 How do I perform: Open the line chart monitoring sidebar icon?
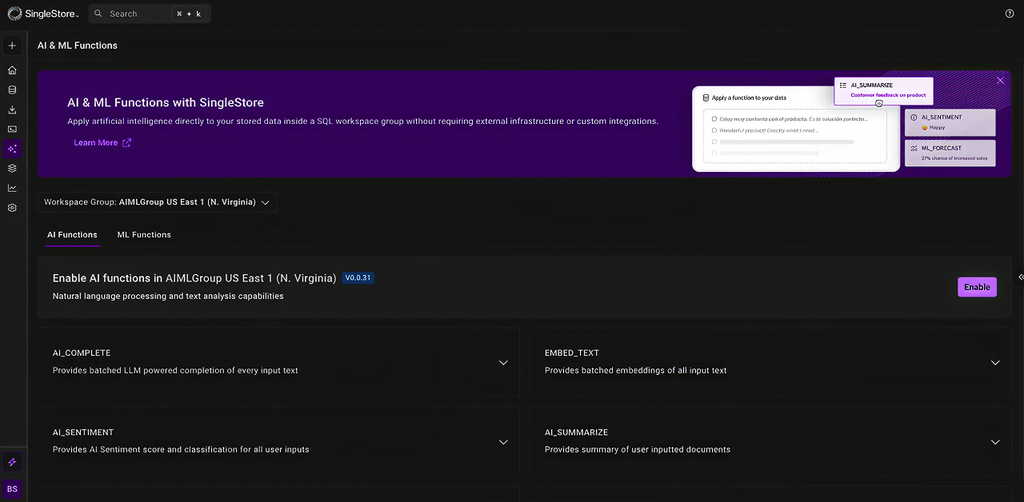coord(12,188)
